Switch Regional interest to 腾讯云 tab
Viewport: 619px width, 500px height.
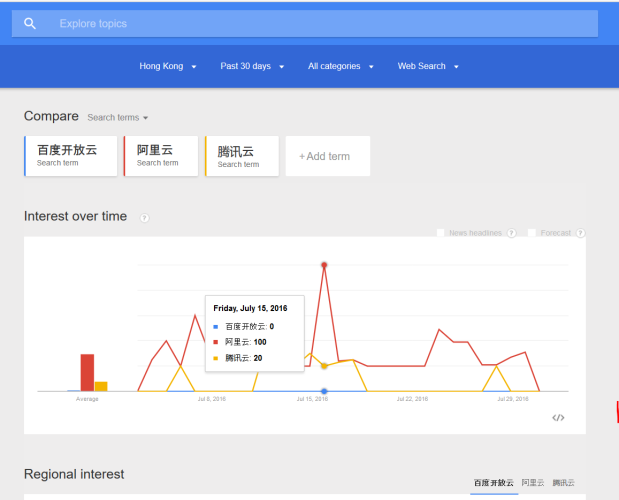pos(563,483)
